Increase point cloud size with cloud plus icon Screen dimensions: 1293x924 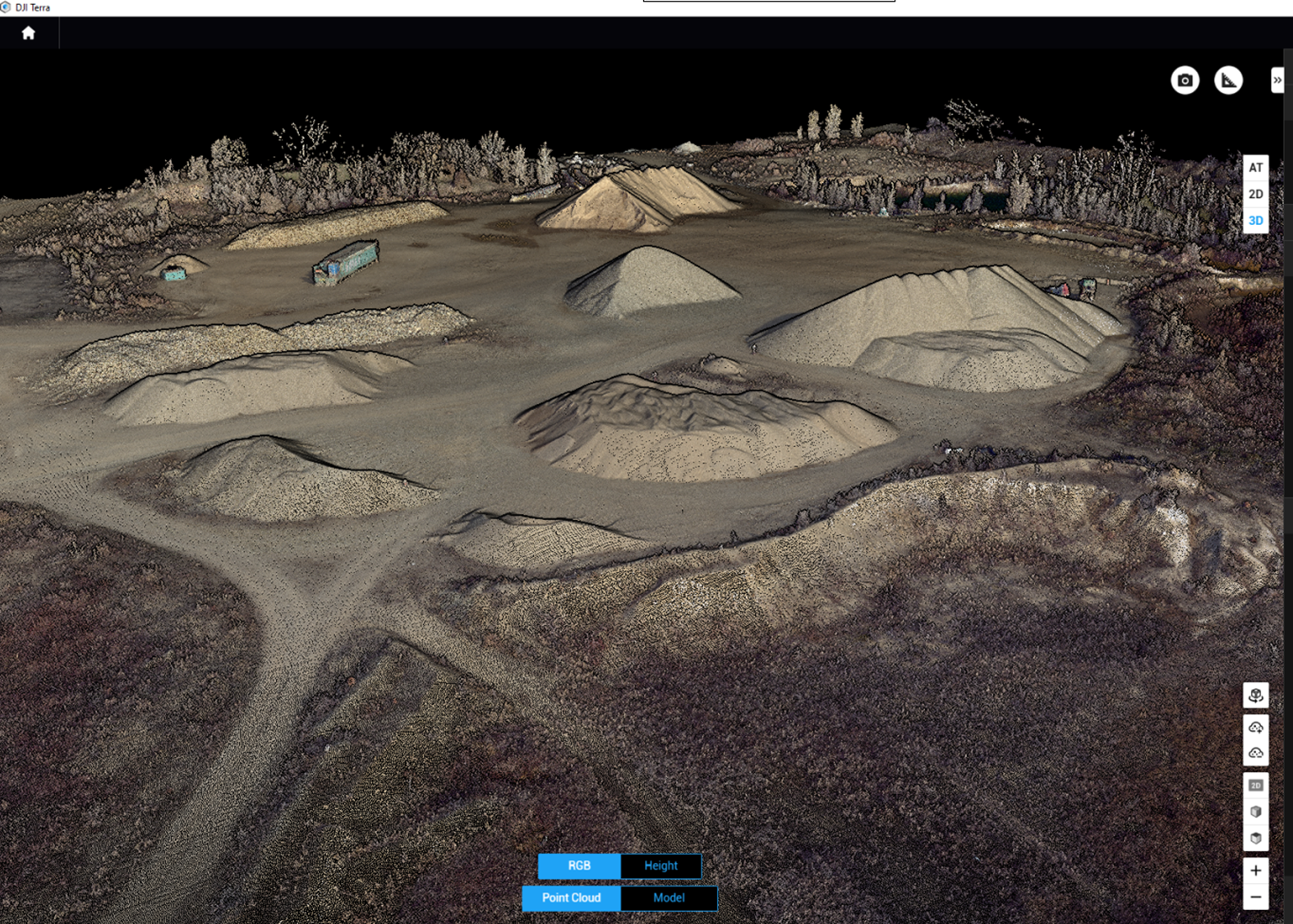click(x=1255, y=727)
